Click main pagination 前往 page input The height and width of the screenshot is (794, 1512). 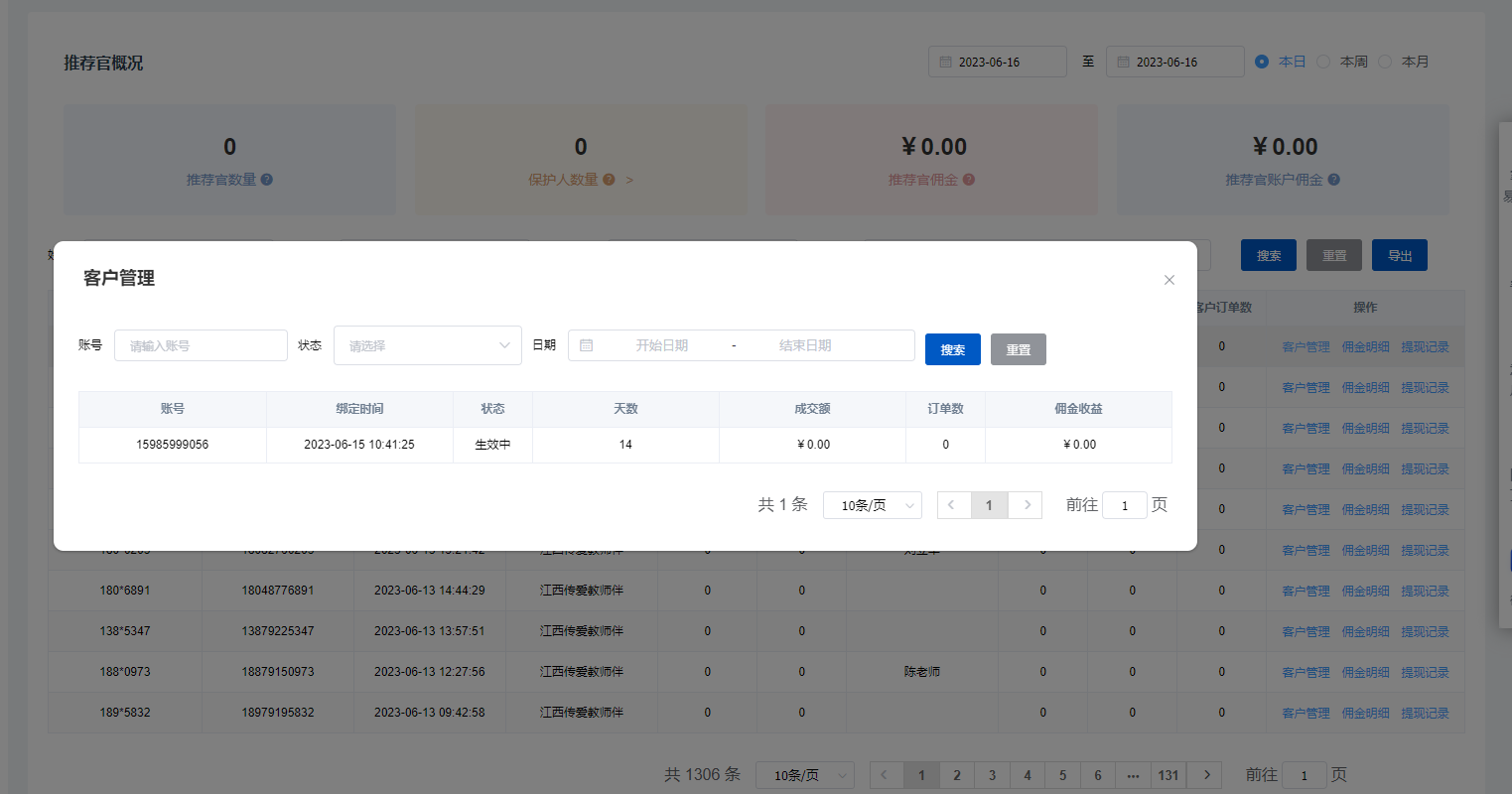[x=1305, y=775]
